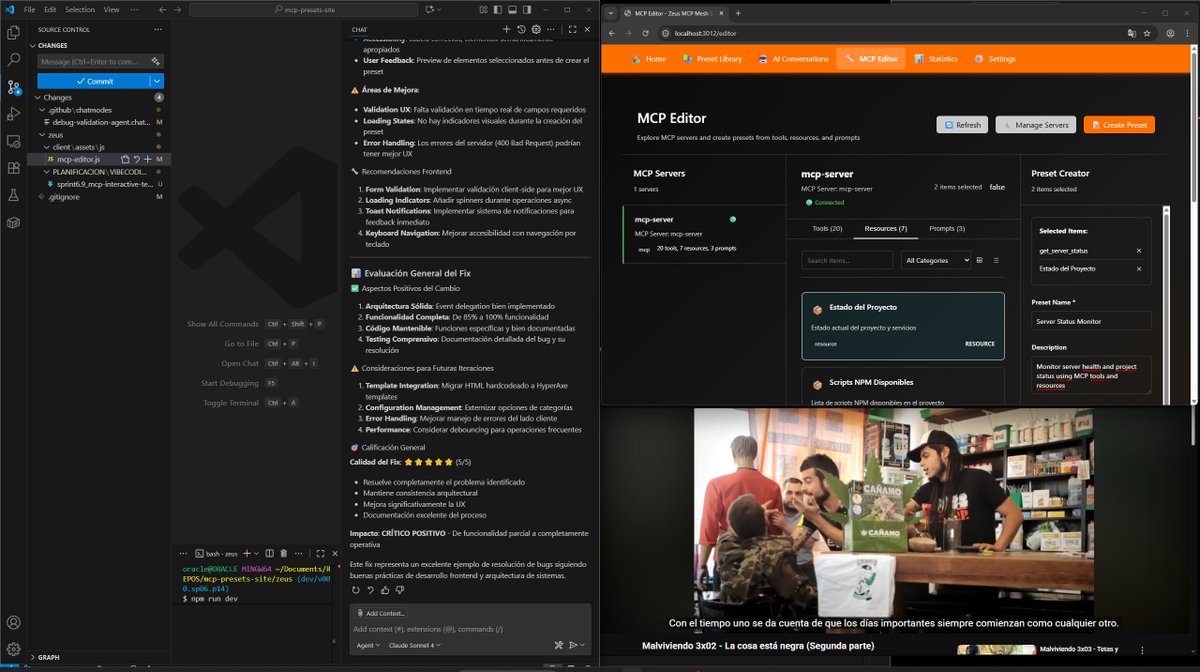Switch to grid view in MCP Editor
This screenshot has width=1200, height=672.
pyautogui.click(x=979, y=260)
